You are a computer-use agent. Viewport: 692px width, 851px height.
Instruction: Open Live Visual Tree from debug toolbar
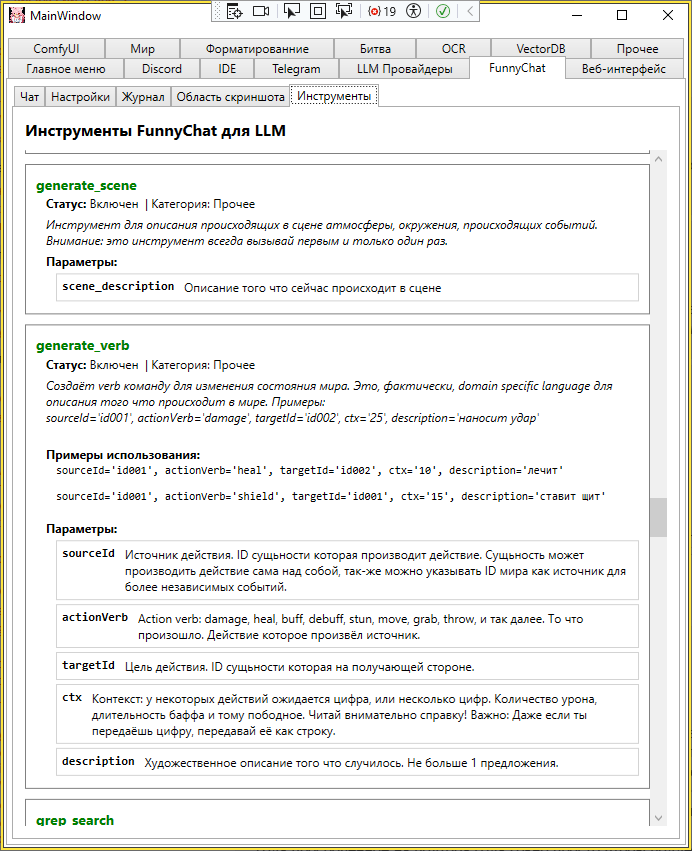click(x=234, y=12)
